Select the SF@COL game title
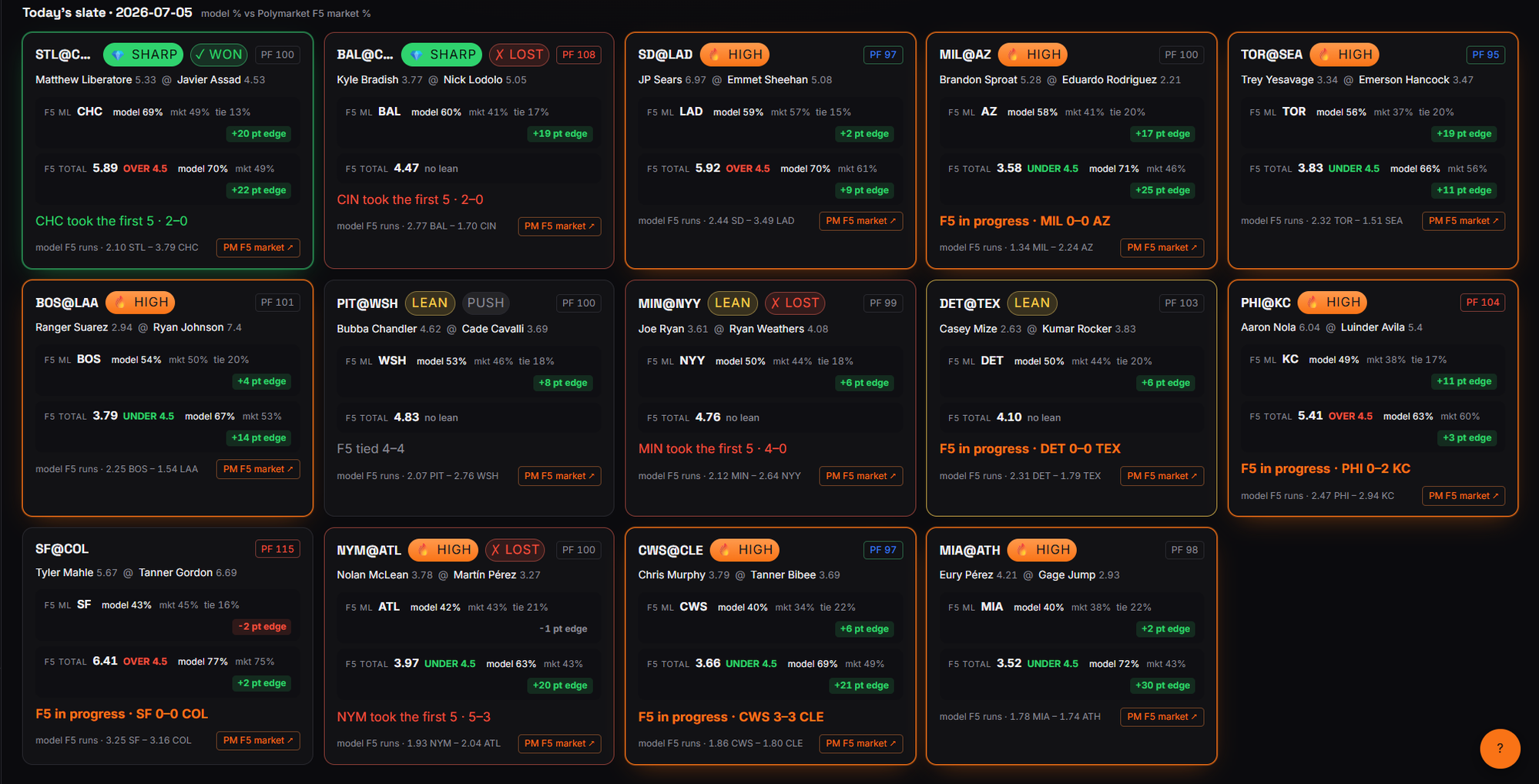The width and height of the screenshot is (1539, 784). tap(62, 549)
